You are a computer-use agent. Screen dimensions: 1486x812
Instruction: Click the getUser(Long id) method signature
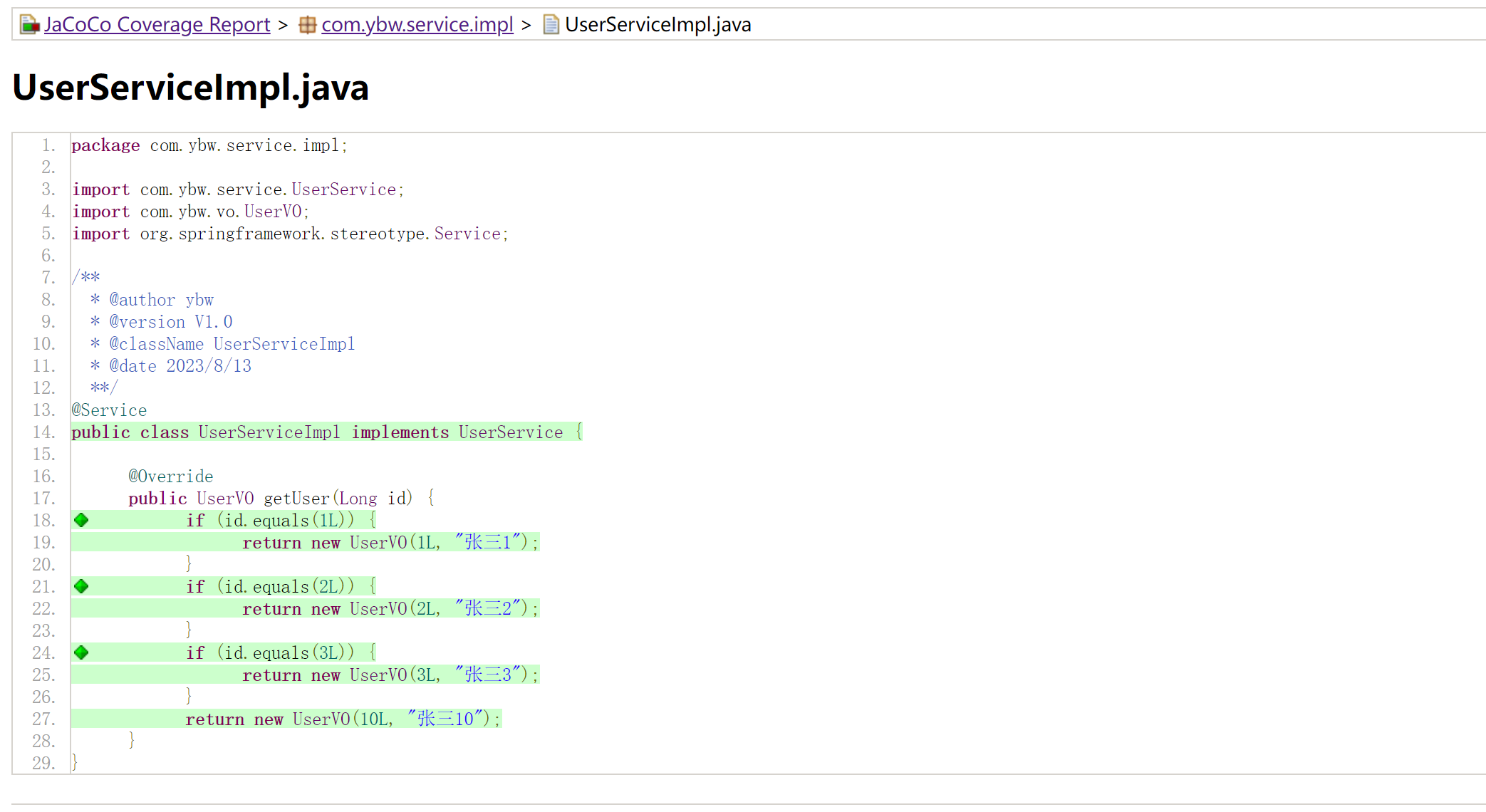(281, 499)
